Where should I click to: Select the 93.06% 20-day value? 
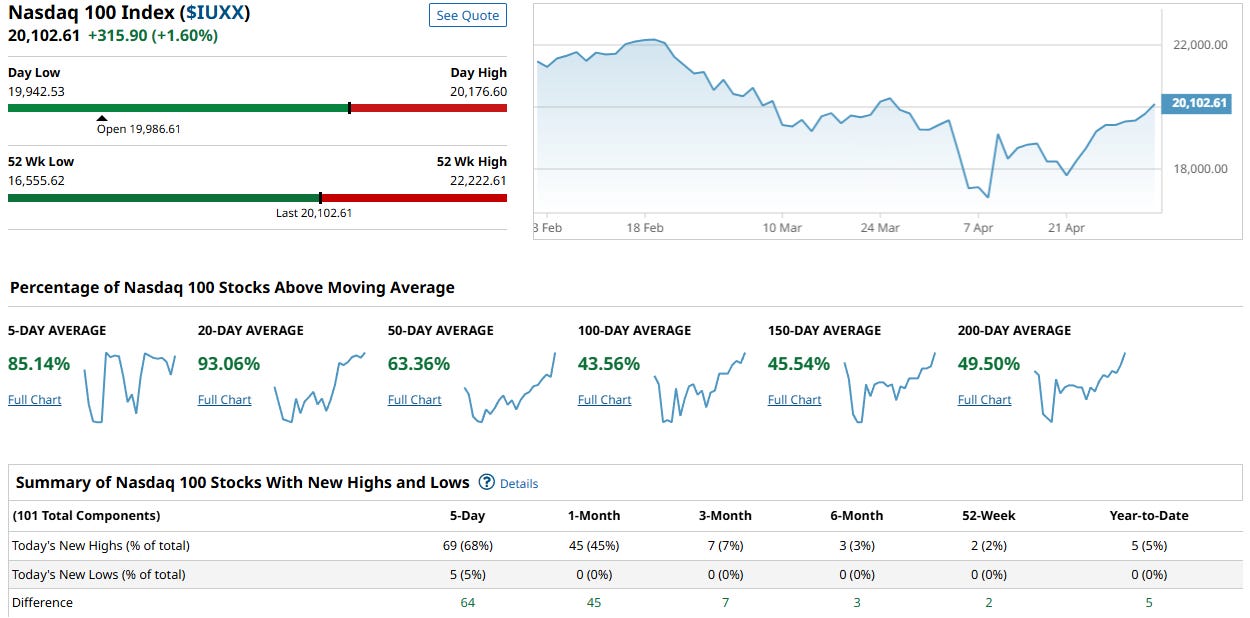coord(229,364)
